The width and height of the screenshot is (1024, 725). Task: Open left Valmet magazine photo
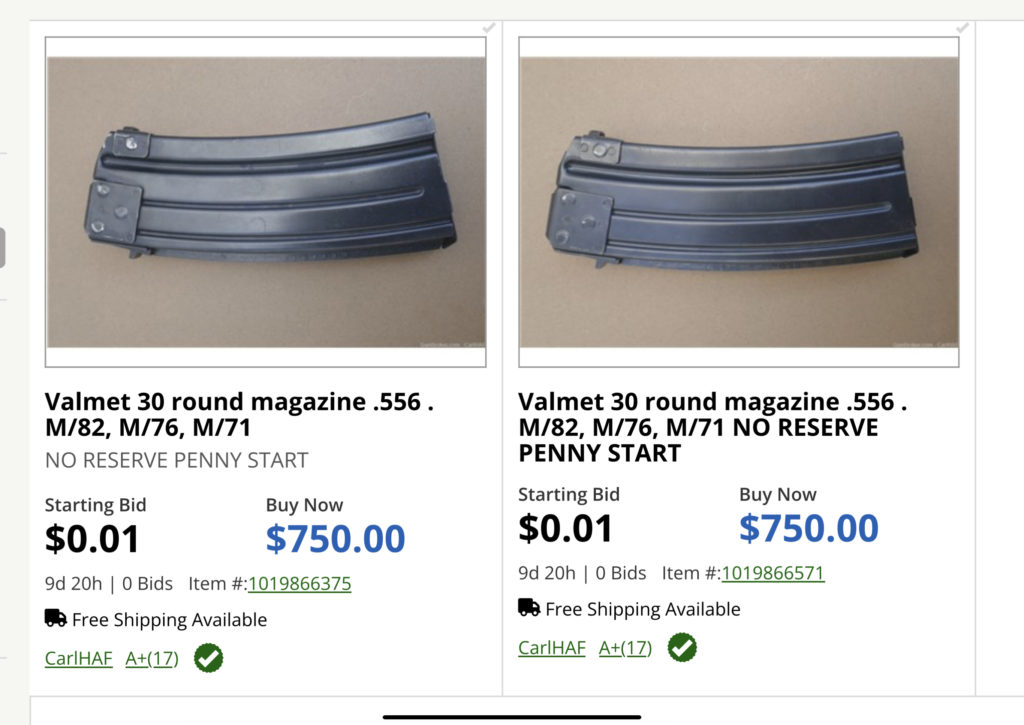[x=266, y=202]
